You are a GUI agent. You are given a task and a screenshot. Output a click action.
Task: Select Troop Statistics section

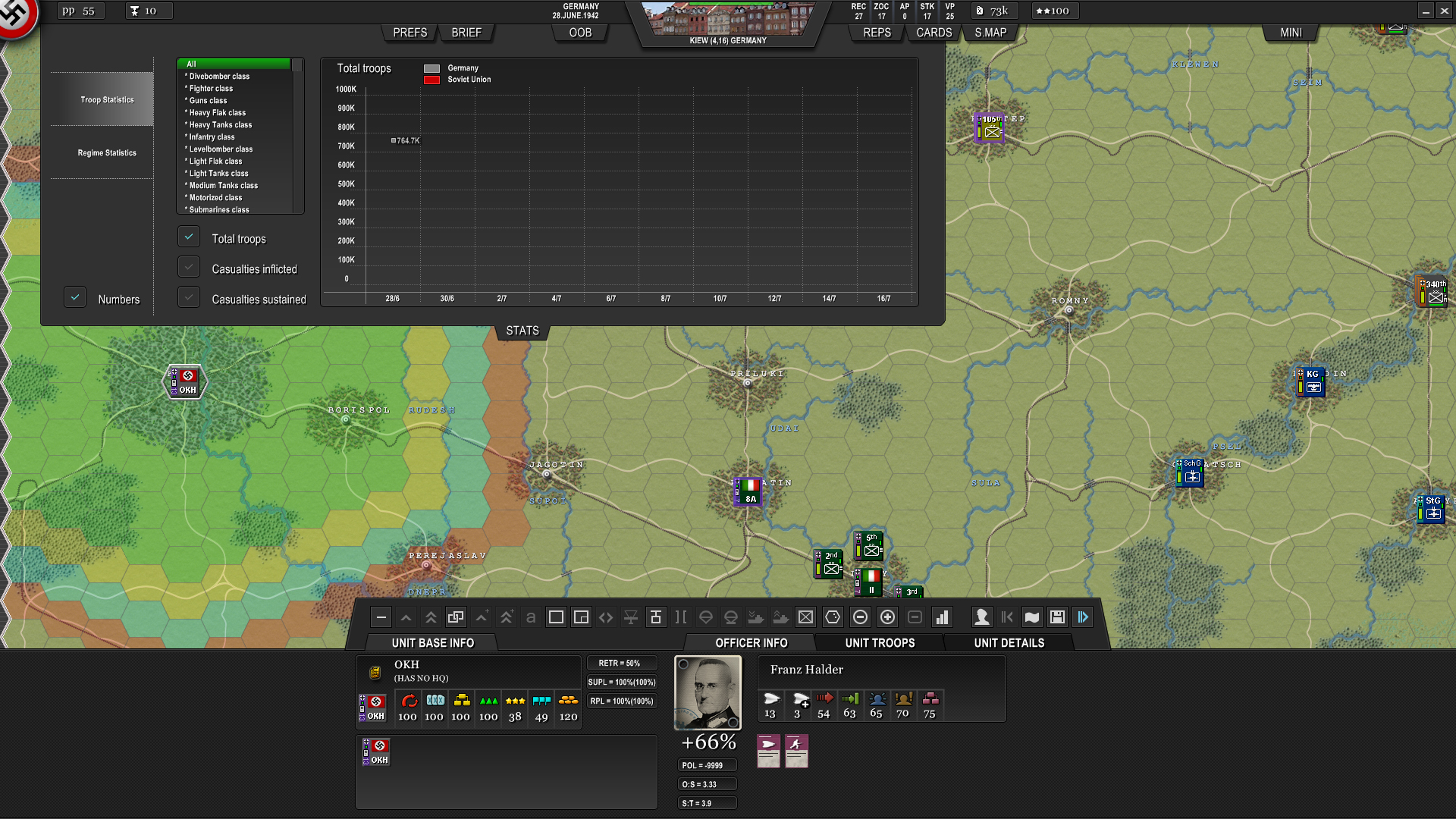pyautogui.click(x=102, y=99)
